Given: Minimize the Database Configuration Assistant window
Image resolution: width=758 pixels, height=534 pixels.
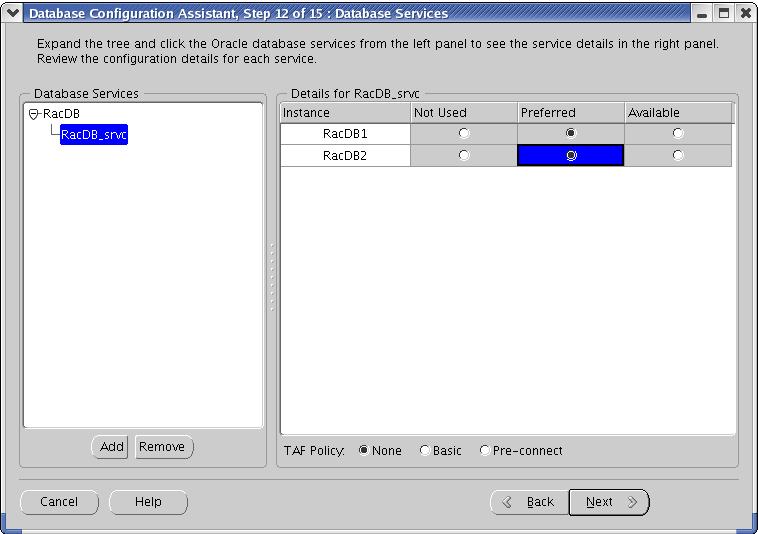Looking at the screenshot, I should coord(704,13).
